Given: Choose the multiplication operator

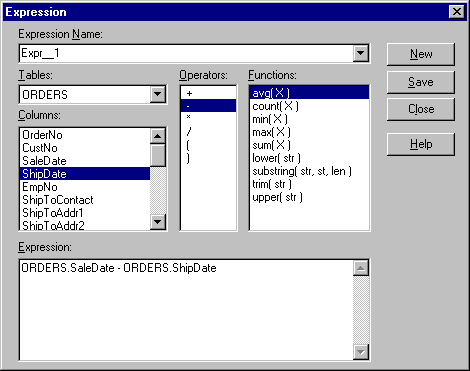Looking at the screenshot, I should click(208, 118).
